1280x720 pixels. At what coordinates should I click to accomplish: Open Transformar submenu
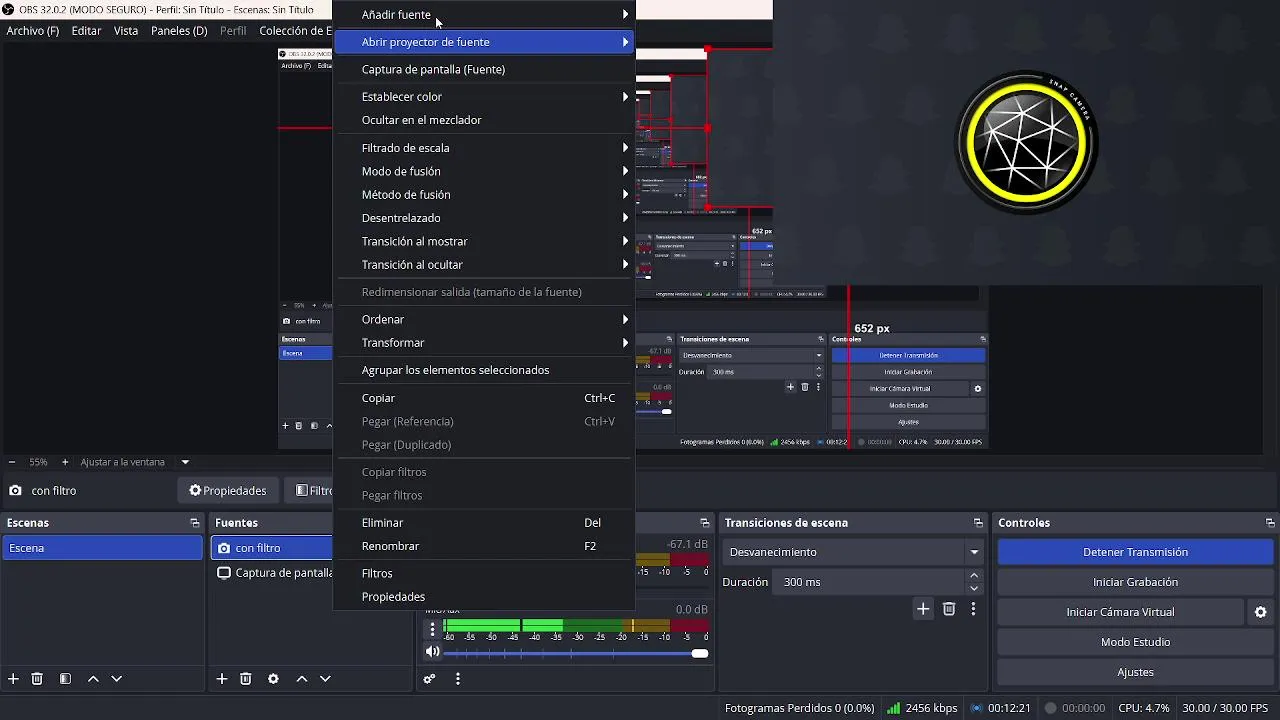click(x=484, y=343)
